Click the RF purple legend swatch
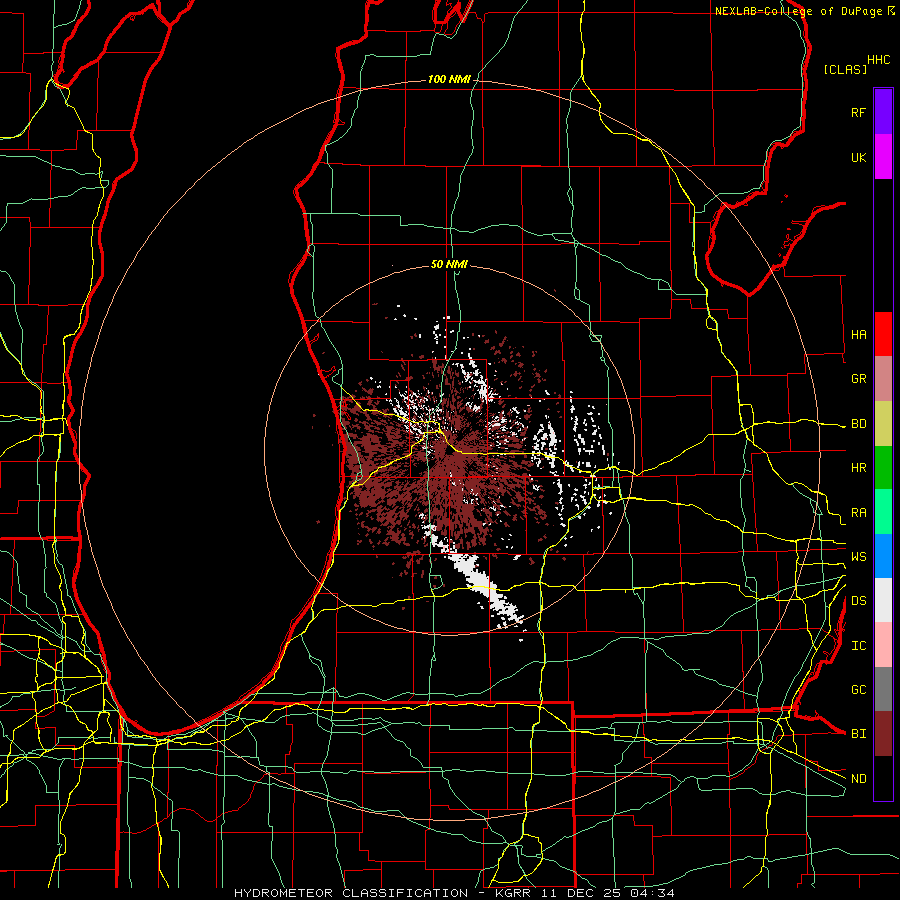Image resolution: width=900 pixels, height=900 pixels. 883,112
